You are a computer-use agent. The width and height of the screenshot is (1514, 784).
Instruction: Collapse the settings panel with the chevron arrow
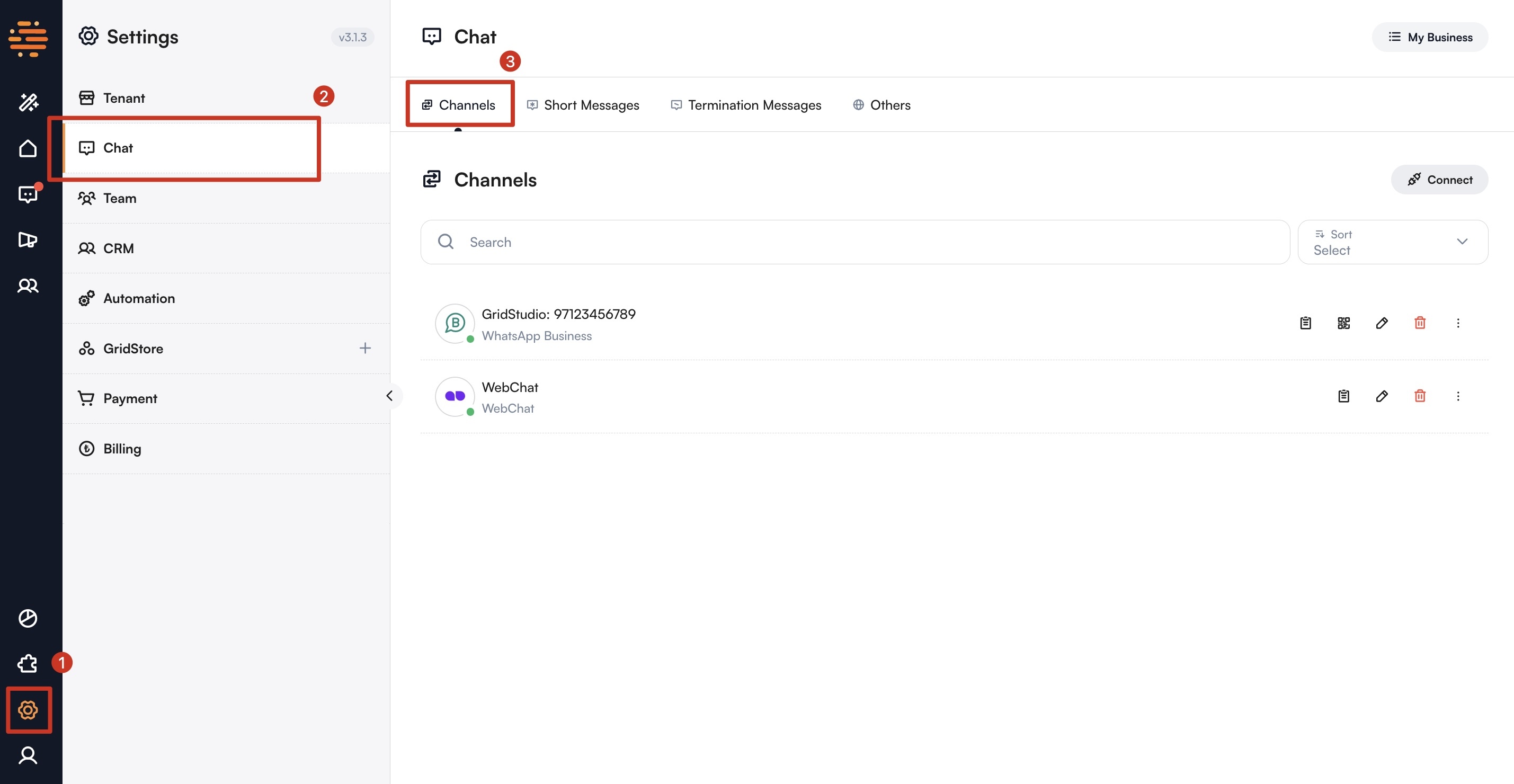390,396
